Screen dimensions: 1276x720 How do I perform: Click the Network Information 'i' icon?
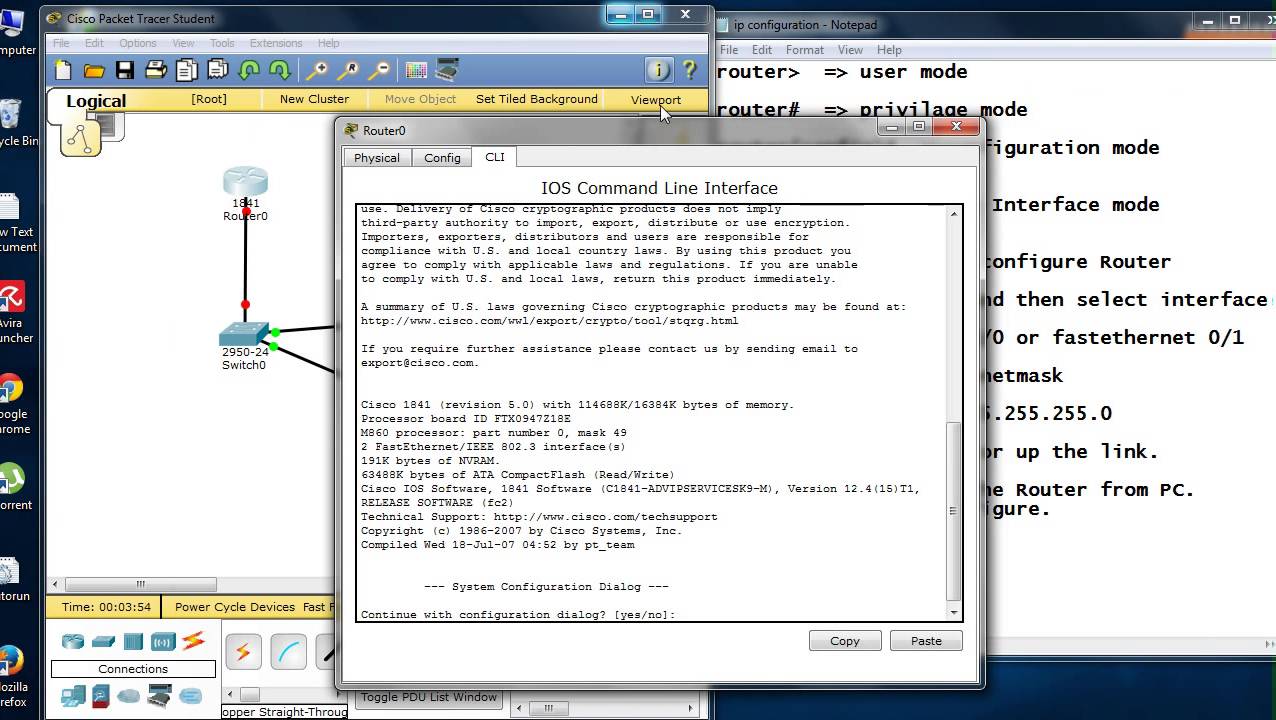658,70
